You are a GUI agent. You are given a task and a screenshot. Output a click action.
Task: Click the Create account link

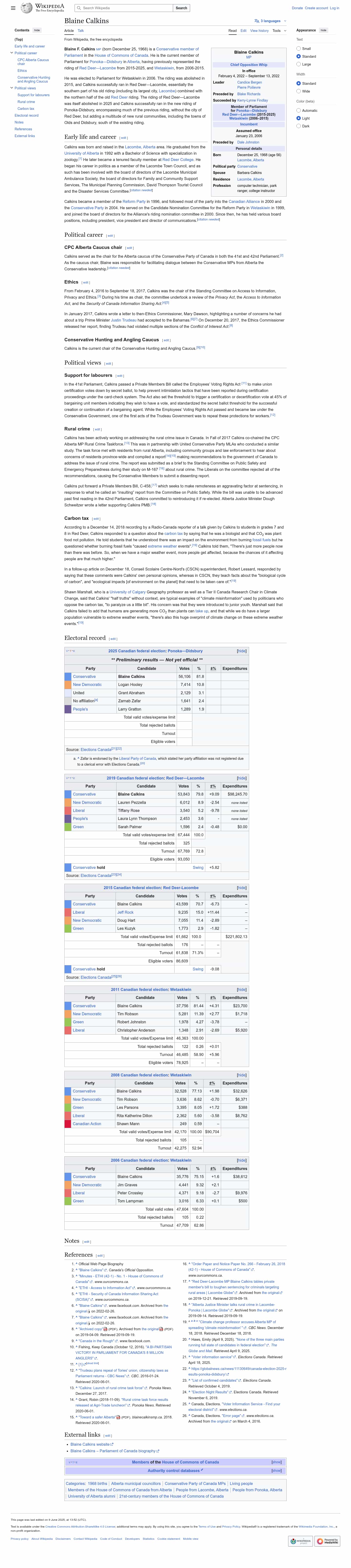pos(316,8)
